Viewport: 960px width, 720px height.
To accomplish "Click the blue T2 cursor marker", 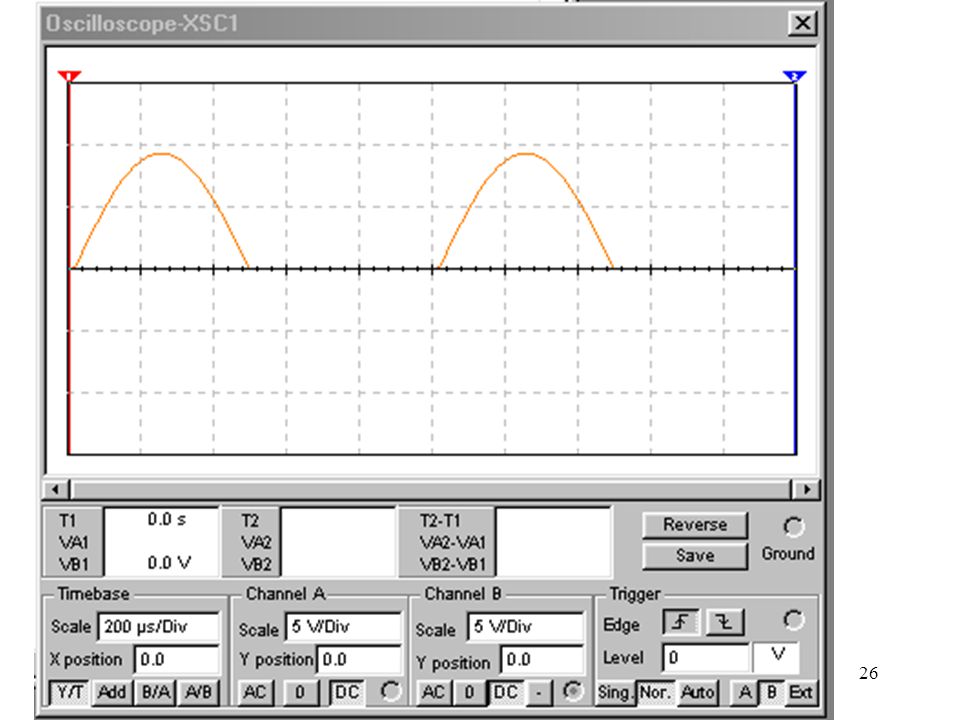I will click(x=795, y=76).
